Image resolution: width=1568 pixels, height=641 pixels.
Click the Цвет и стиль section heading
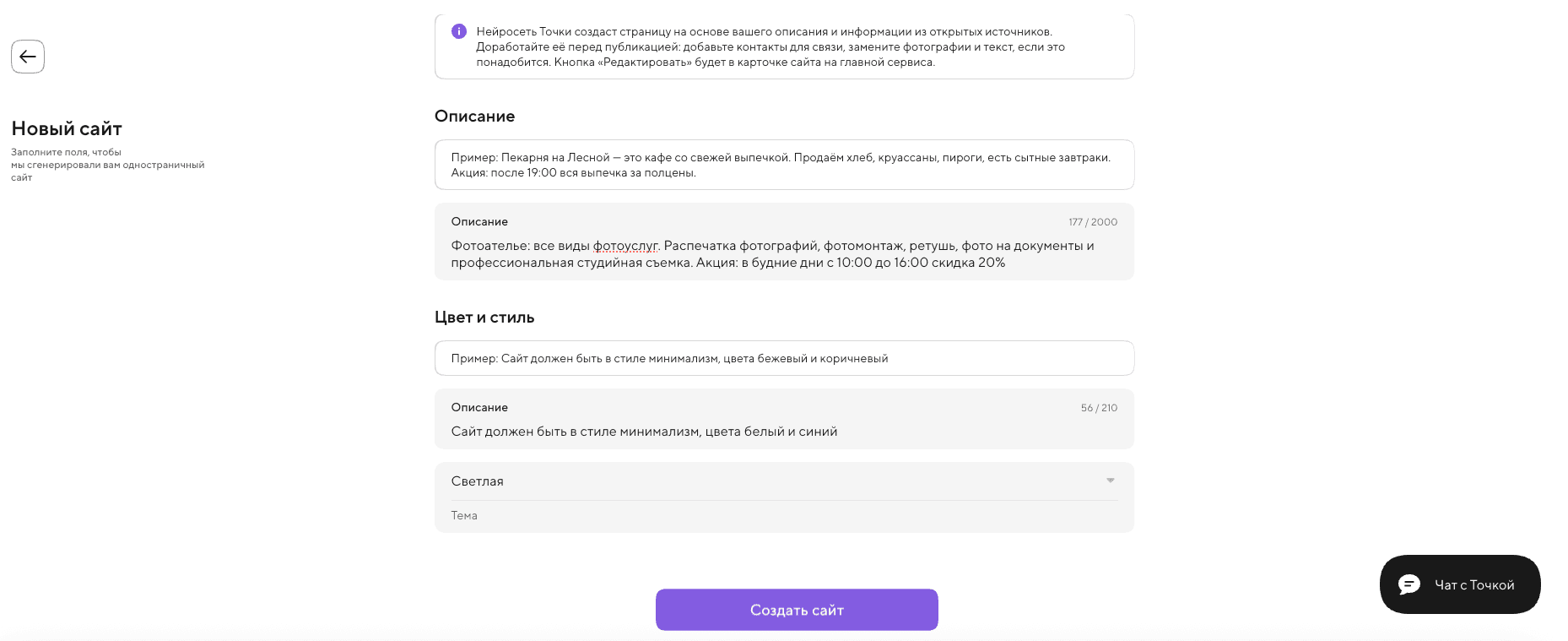(x=484, y=318)
